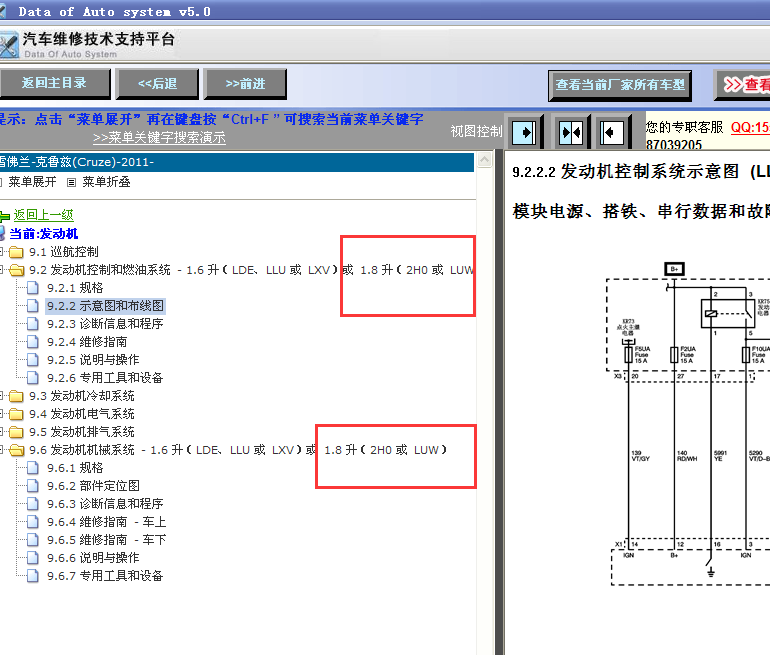Click page icon of 9.2.1 规格

click(33, 288)
